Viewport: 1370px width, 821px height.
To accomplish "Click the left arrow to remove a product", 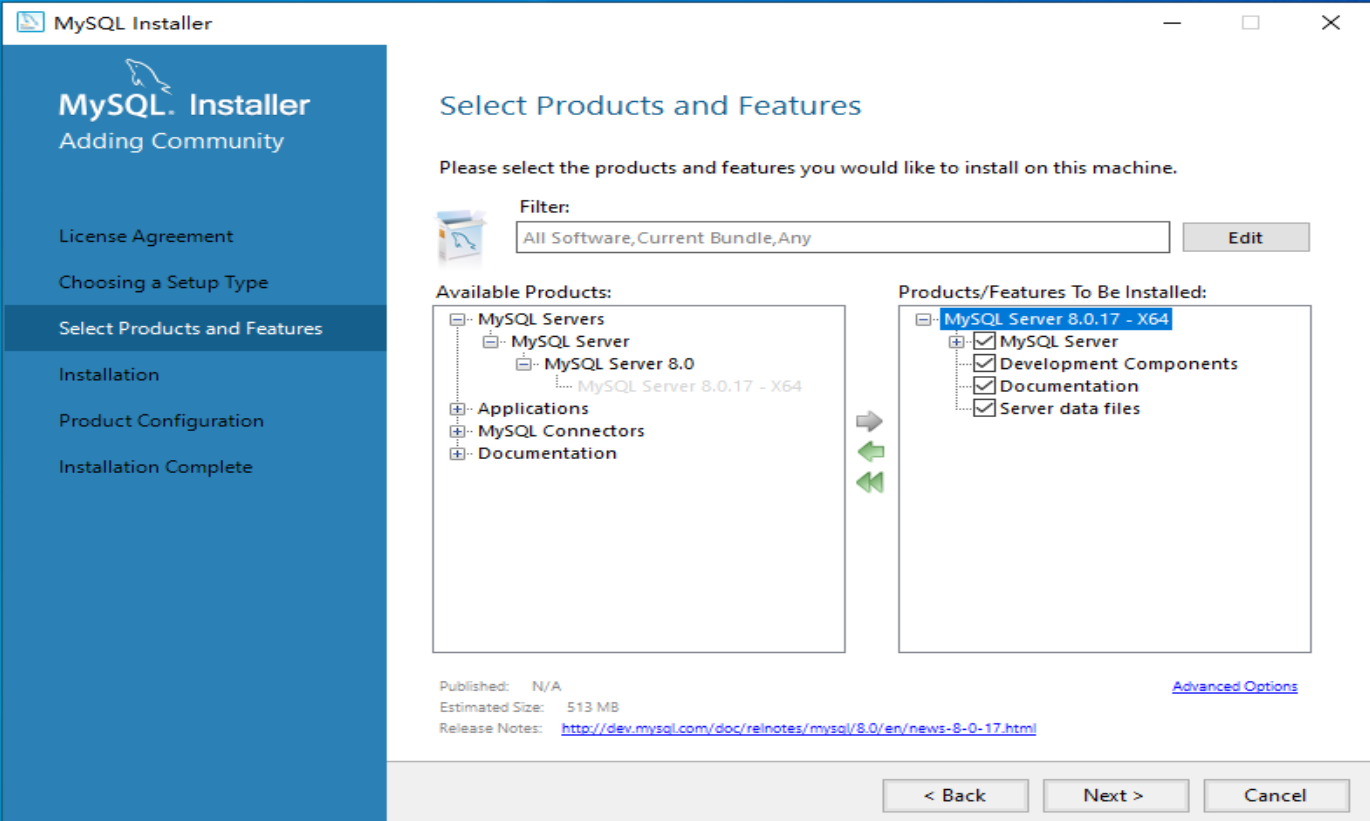I will pyautogui.click(x=869, y=451).
